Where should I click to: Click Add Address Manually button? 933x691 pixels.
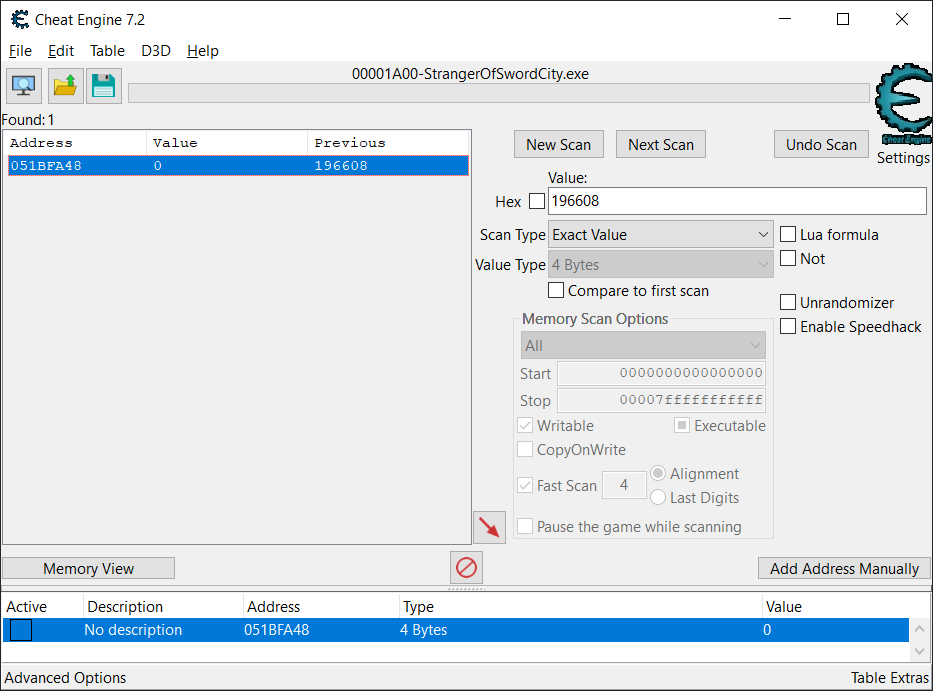pos(843,568)
